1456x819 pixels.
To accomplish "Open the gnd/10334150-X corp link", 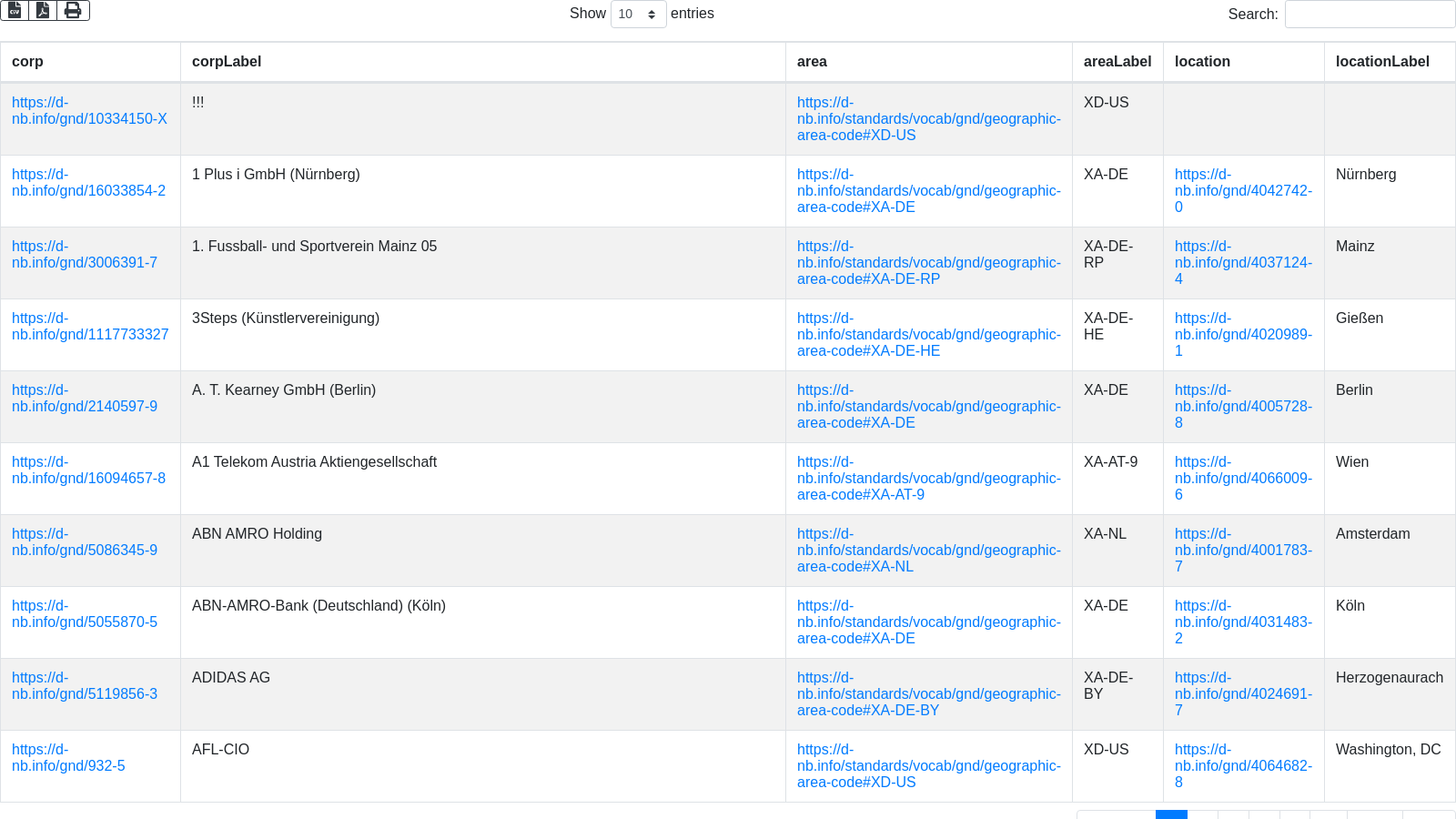I will coord(89,111).
